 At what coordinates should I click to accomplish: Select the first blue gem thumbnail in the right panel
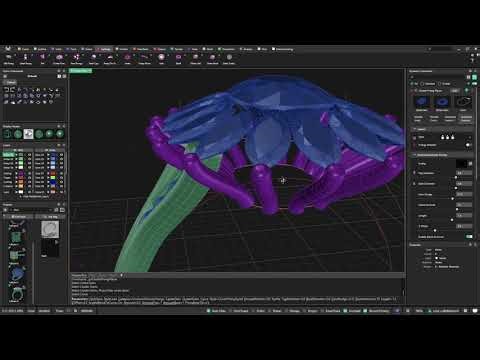pos(422,102)
